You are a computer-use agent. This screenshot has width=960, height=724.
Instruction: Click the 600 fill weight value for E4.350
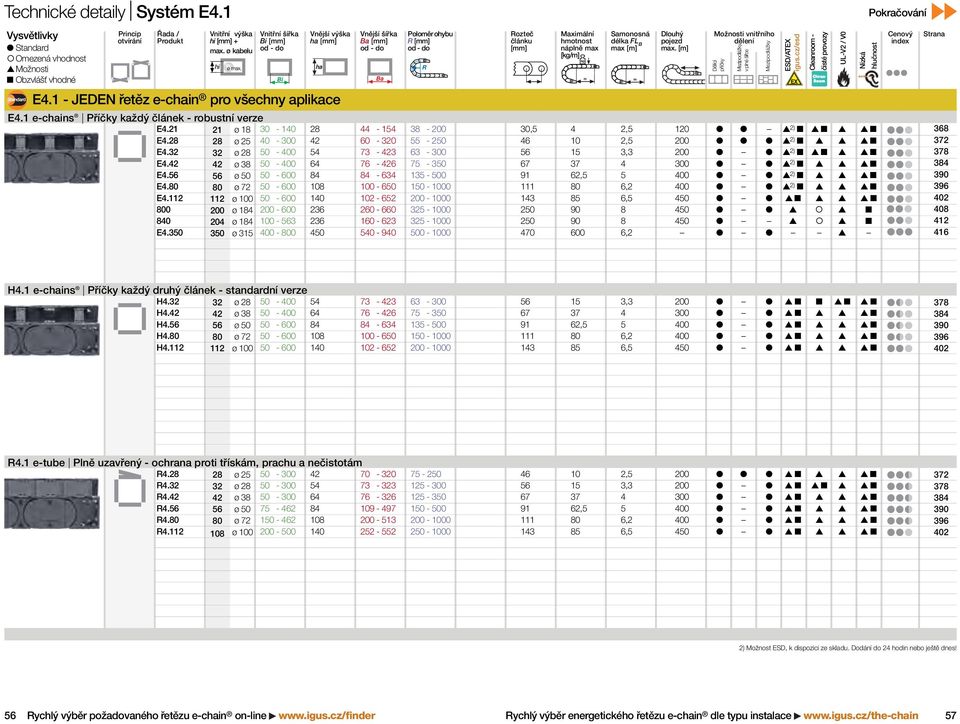(x=577, y=233)
